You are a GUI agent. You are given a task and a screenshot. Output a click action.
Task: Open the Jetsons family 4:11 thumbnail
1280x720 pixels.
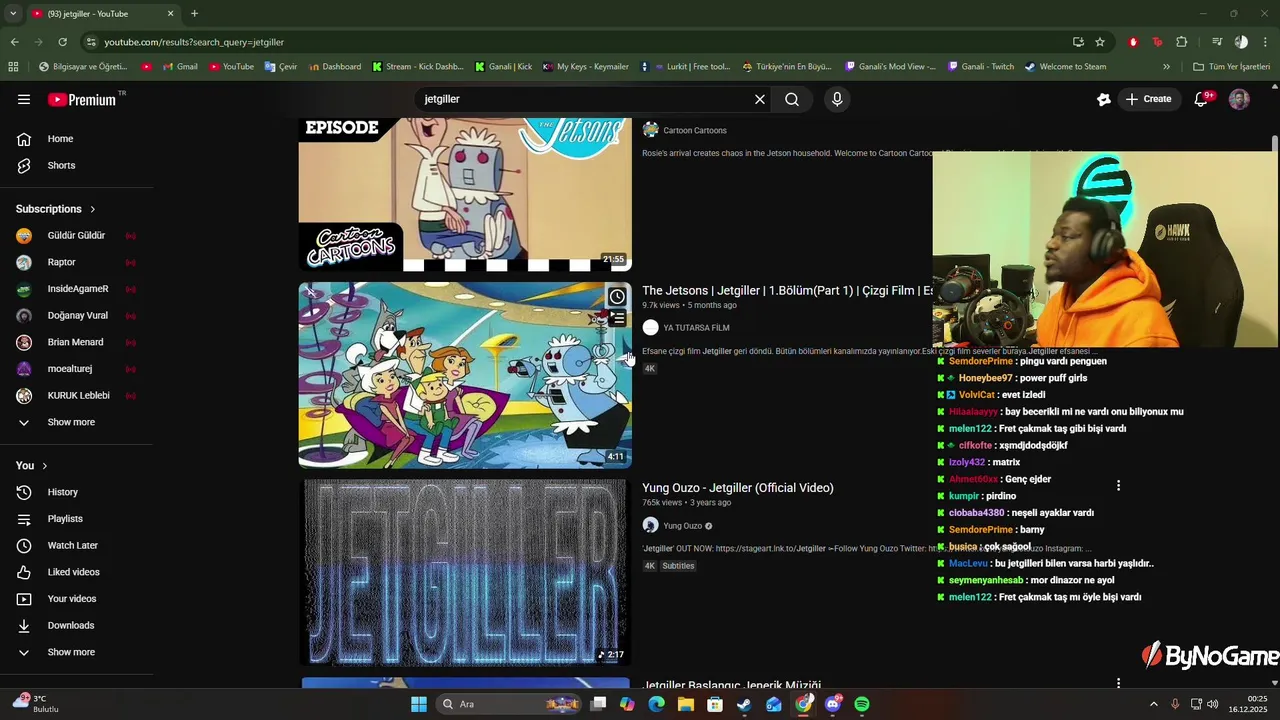click(x=465, y=375)
